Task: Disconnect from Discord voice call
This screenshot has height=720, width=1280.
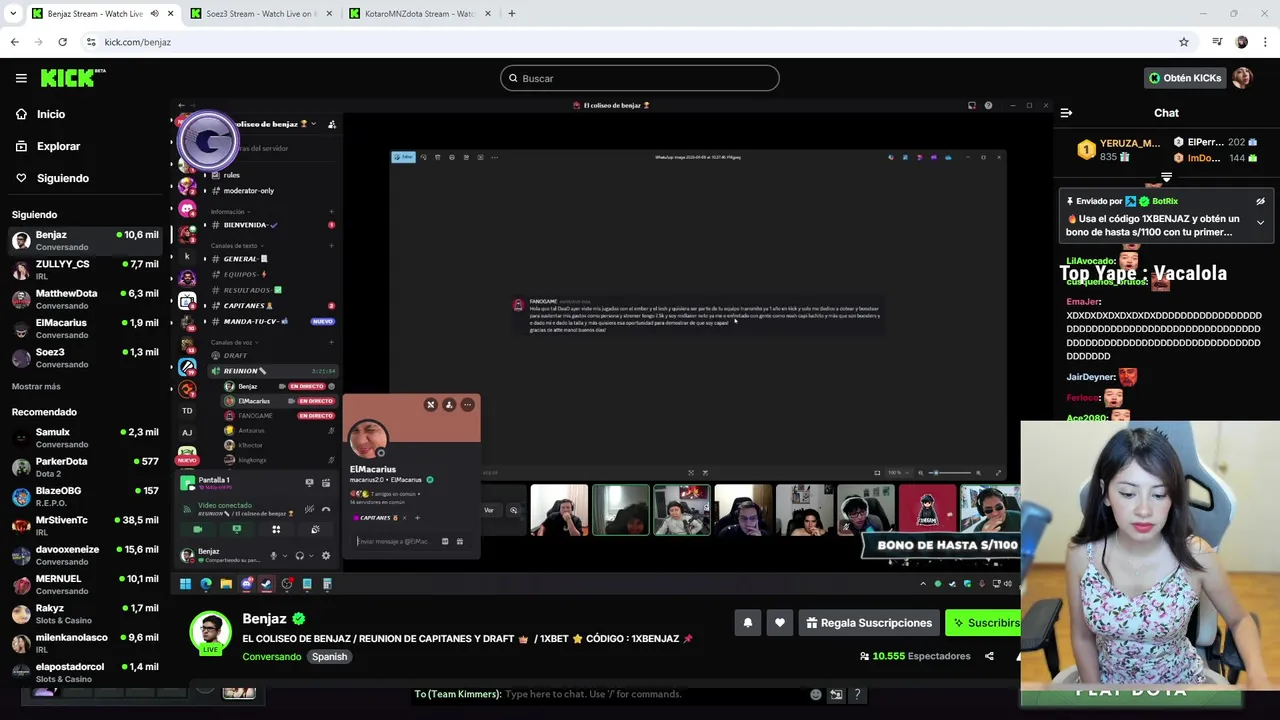Action: [x=326, y=509]
